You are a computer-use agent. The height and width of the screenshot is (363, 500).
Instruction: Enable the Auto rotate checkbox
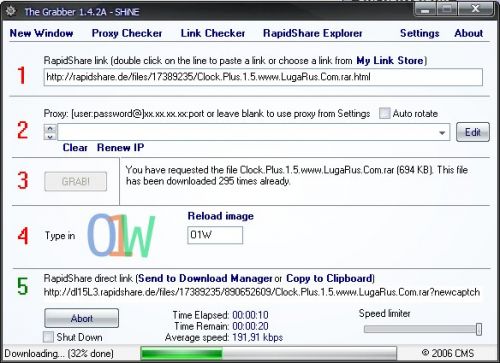384,113
